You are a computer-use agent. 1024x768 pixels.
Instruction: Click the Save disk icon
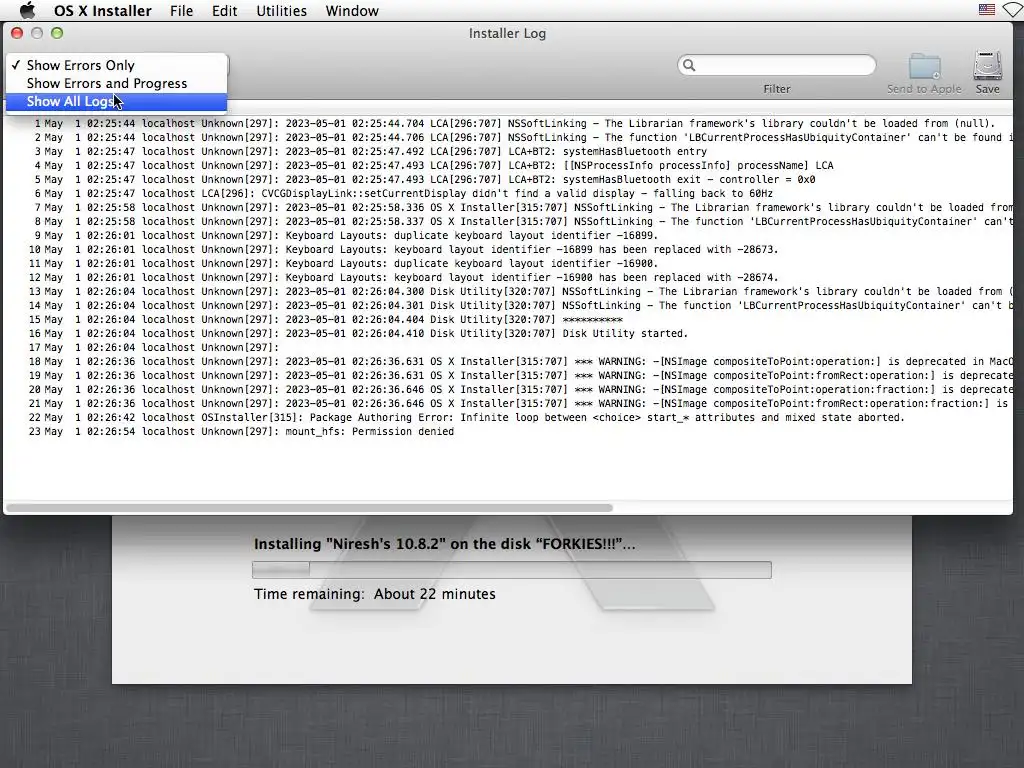[x=987, y=67]
